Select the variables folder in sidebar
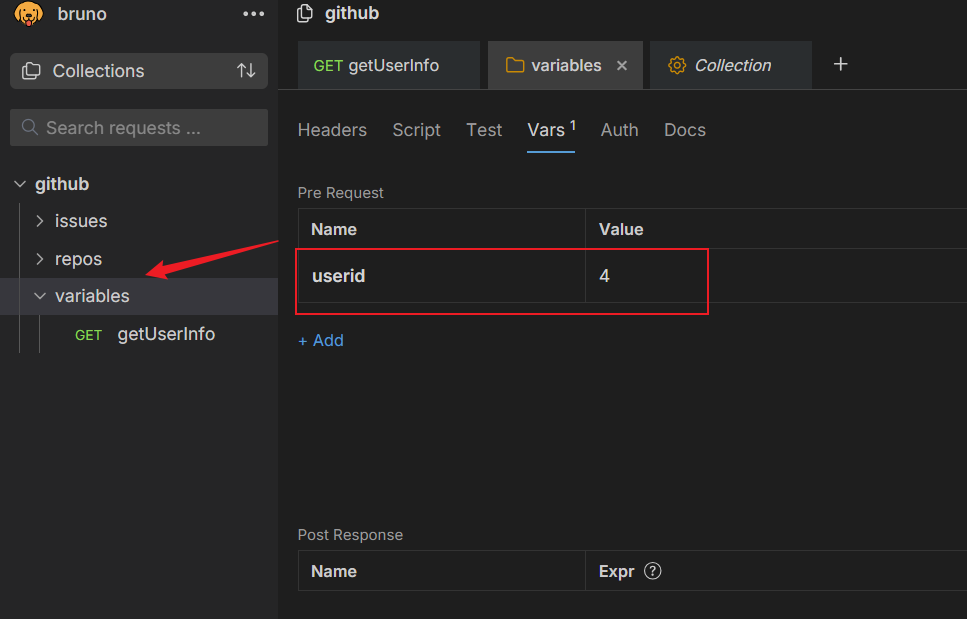 [x=92, y=296]
